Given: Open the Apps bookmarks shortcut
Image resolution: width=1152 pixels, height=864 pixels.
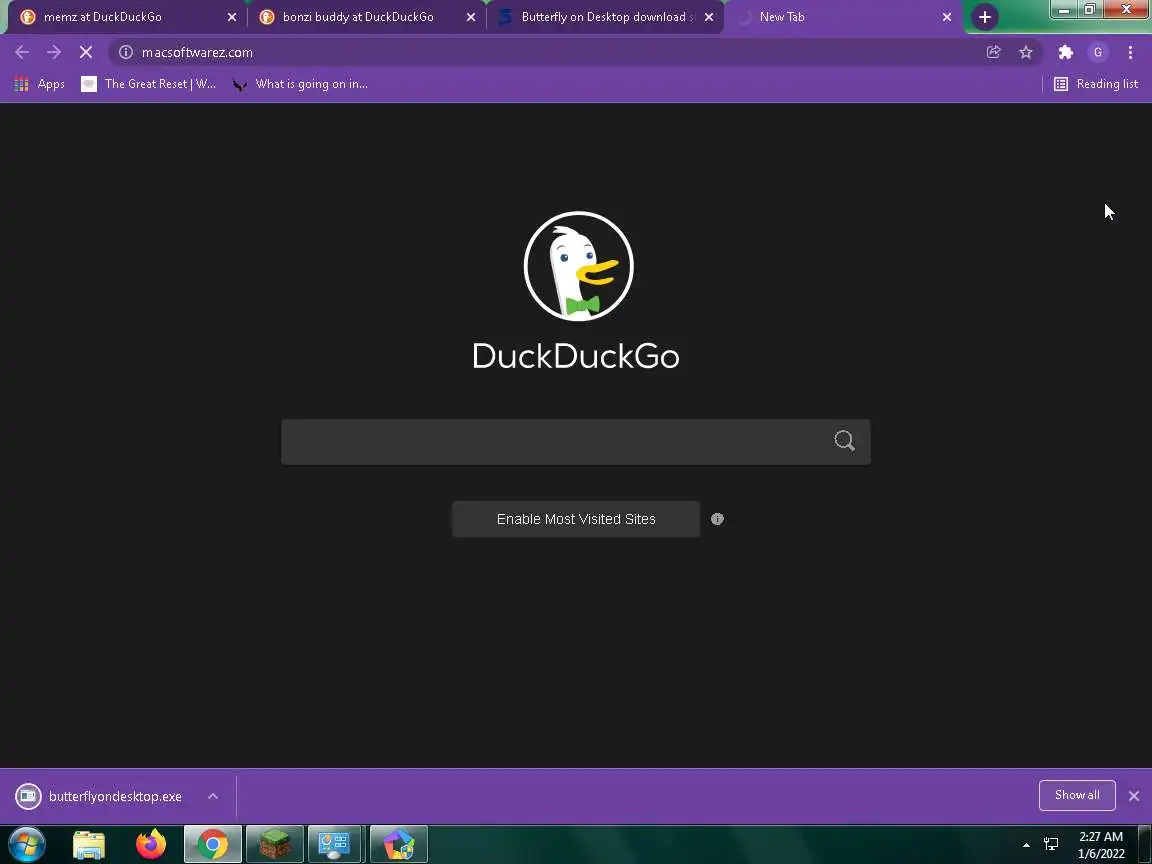Looking at the screenshot, I should tap(40, 84).
